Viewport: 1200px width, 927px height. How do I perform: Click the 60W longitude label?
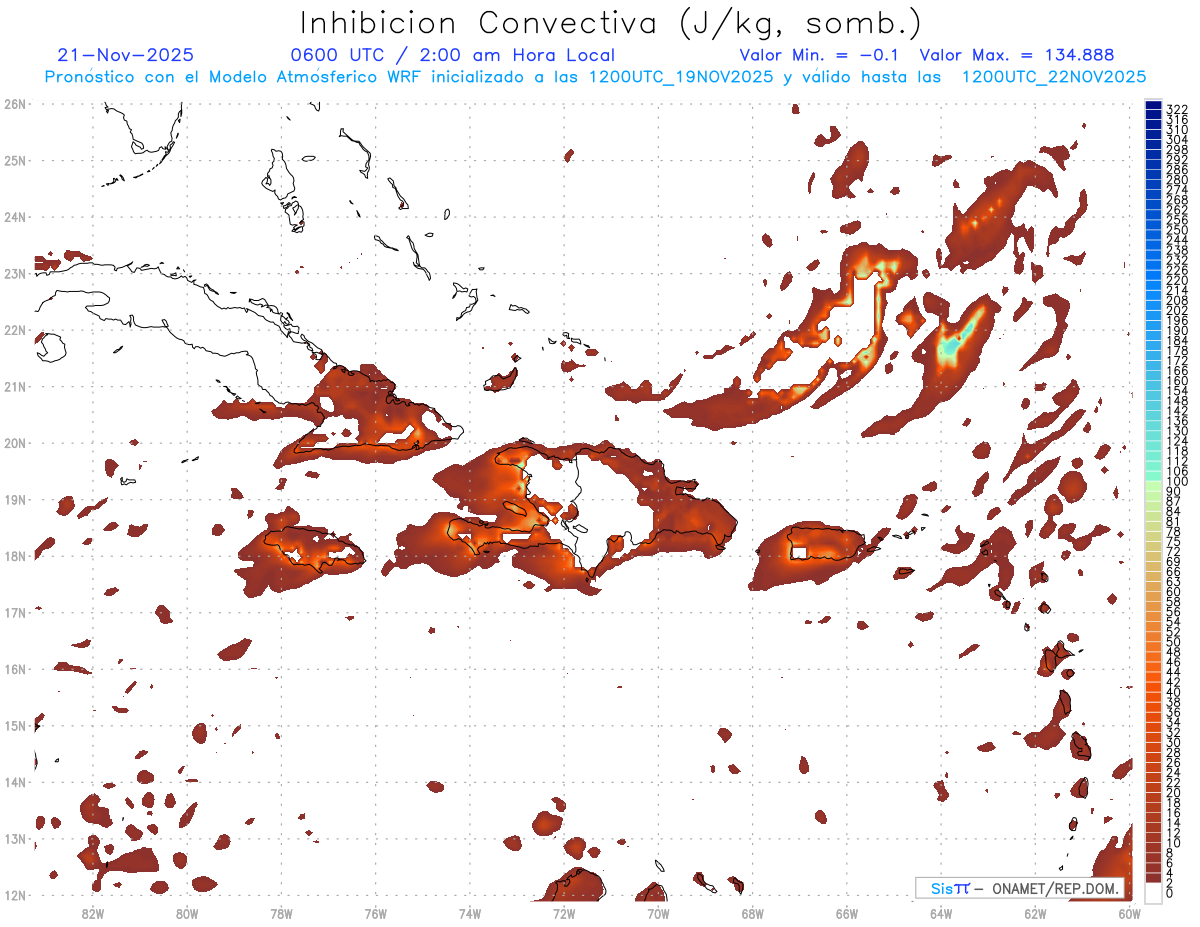tap(1130, 912)
